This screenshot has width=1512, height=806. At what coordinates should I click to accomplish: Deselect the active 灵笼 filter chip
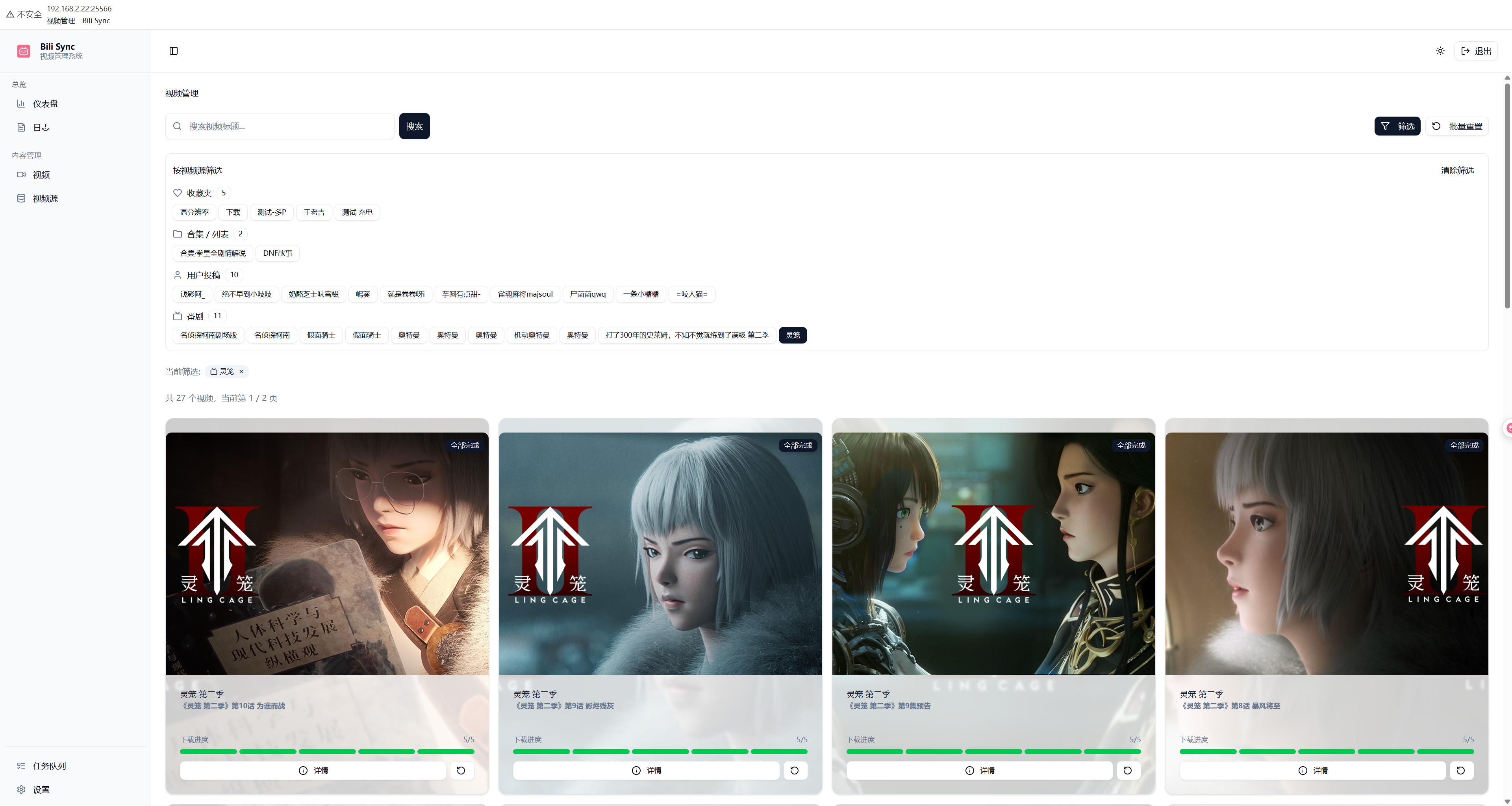792,335
